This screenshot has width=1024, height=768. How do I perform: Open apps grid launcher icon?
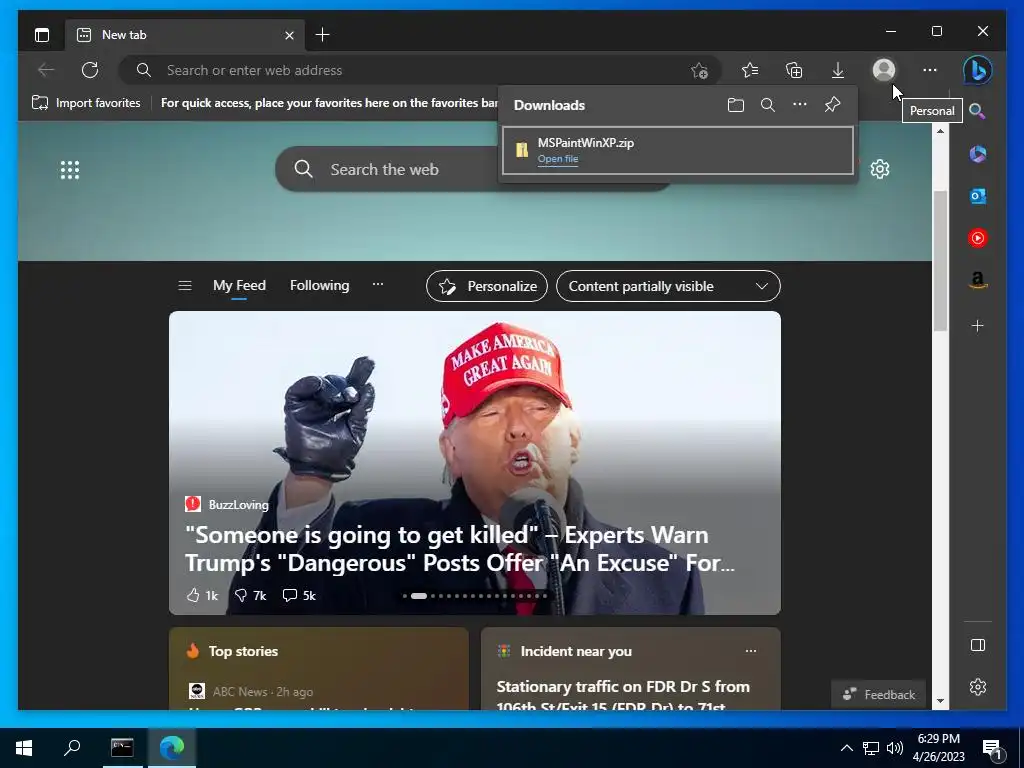70,170
